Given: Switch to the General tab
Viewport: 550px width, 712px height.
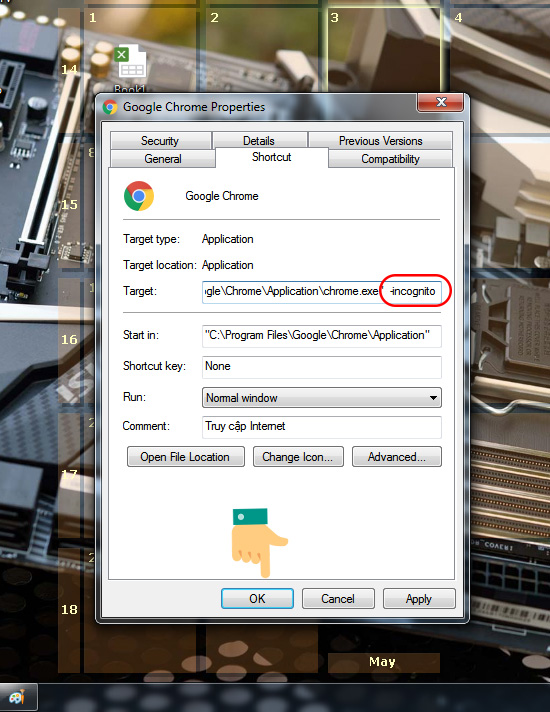Looking at the screenshot, I should pyautogui.click(x=163, y=159).
